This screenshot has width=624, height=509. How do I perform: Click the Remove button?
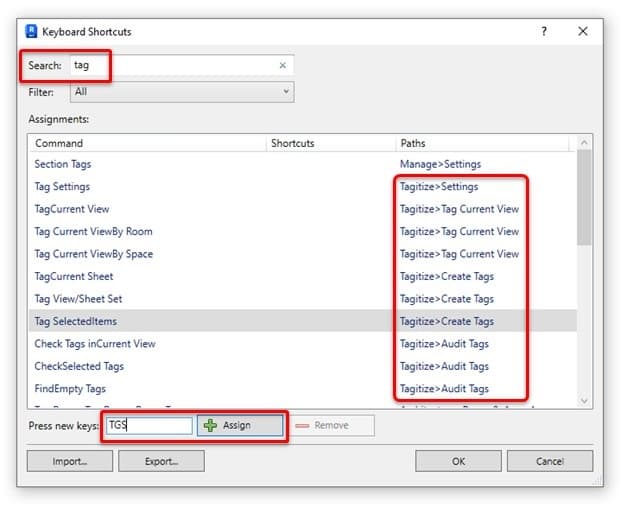tap(332, 425)
